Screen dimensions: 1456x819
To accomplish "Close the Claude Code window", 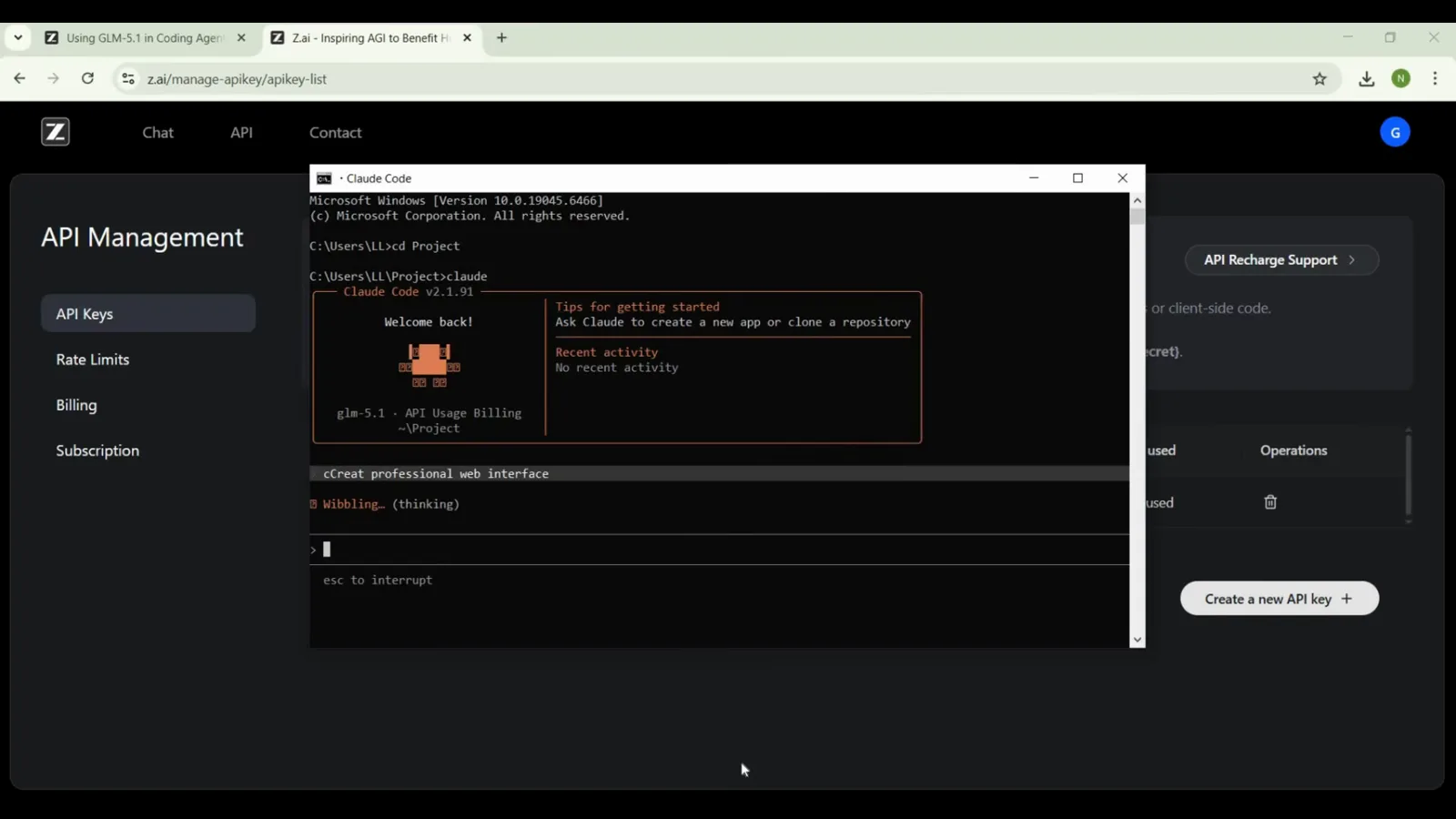I will [1122, 178].
